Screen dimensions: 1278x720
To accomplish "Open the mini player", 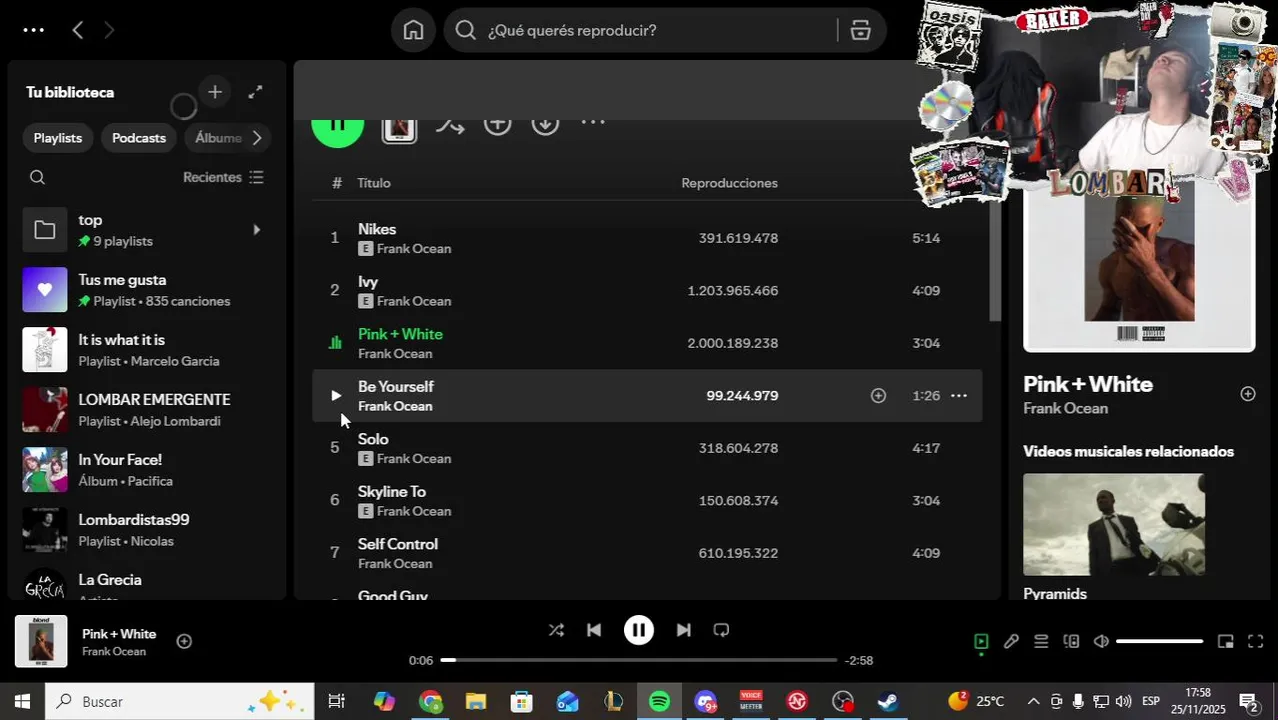I will [x=1226, y=642].
